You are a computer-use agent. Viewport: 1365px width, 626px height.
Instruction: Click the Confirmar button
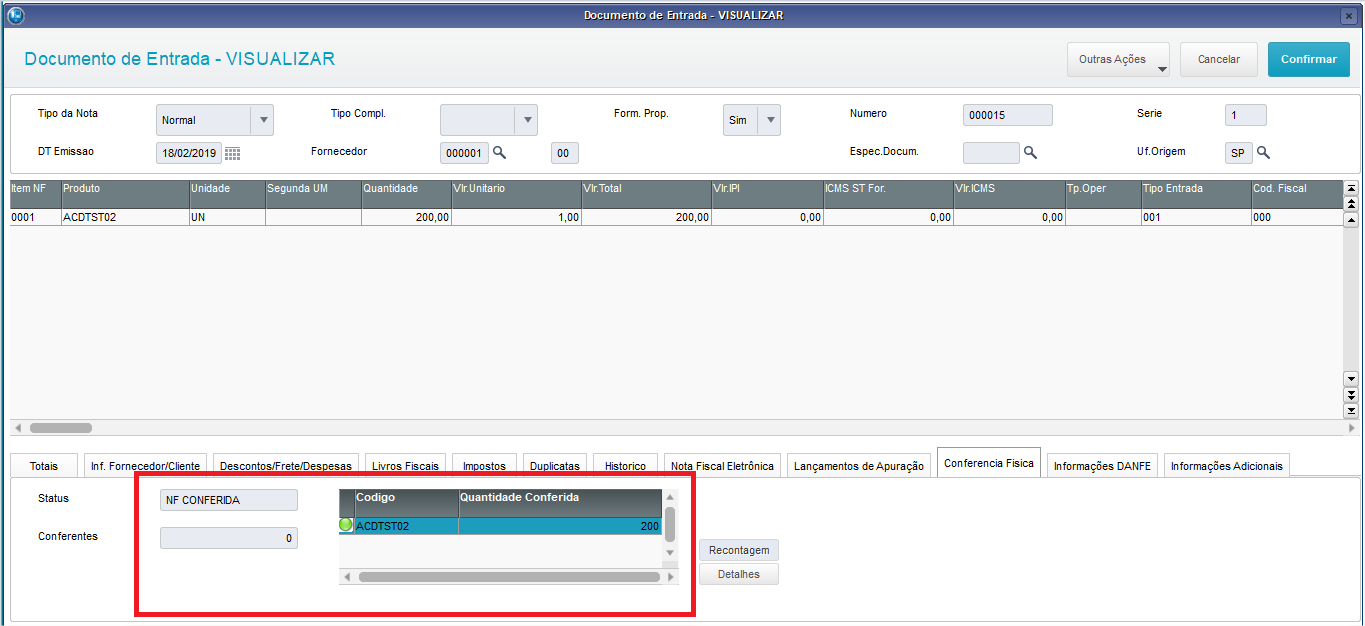pos(1309,59)
